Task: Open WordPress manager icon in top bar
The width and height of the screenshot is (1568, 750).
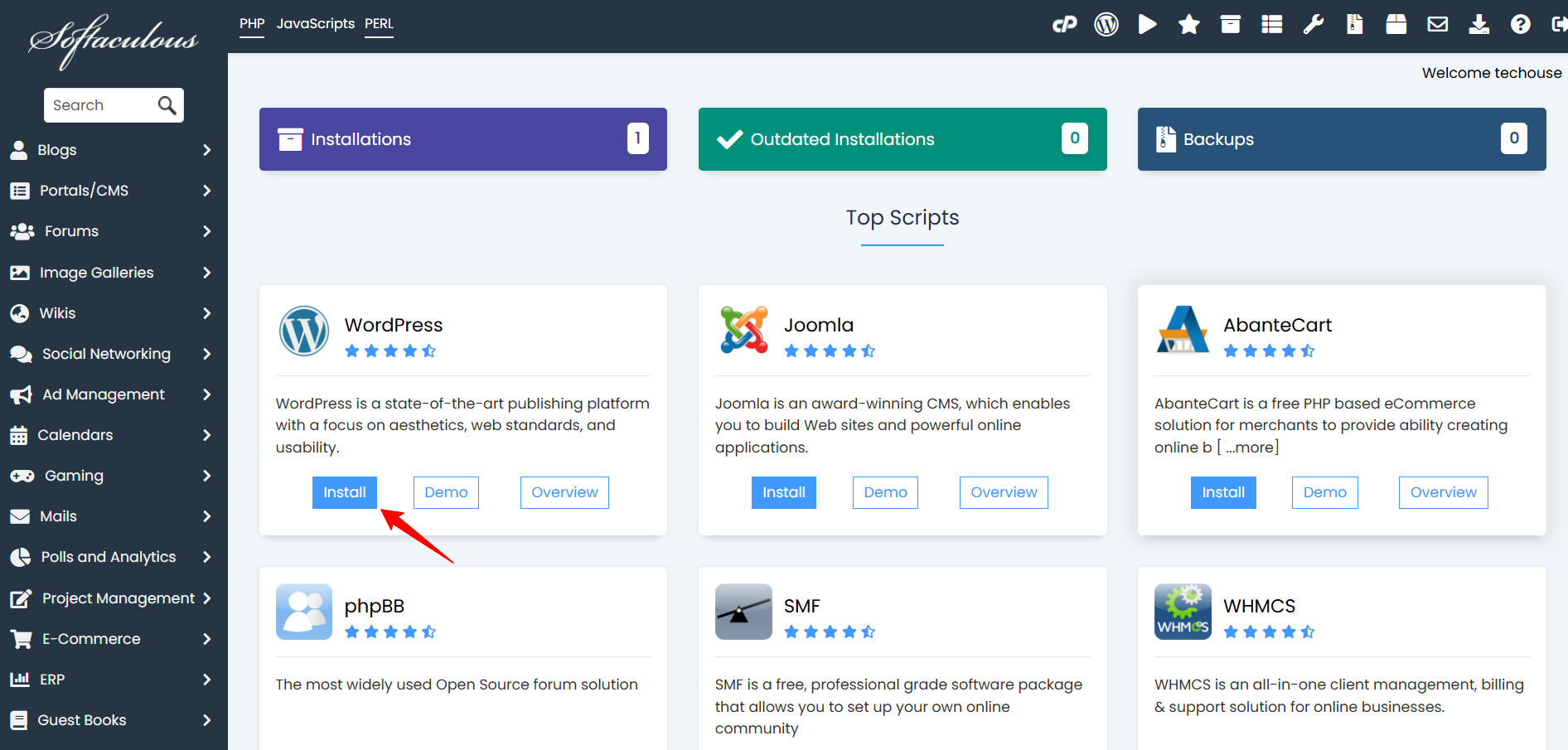Action: [1106, 24]
